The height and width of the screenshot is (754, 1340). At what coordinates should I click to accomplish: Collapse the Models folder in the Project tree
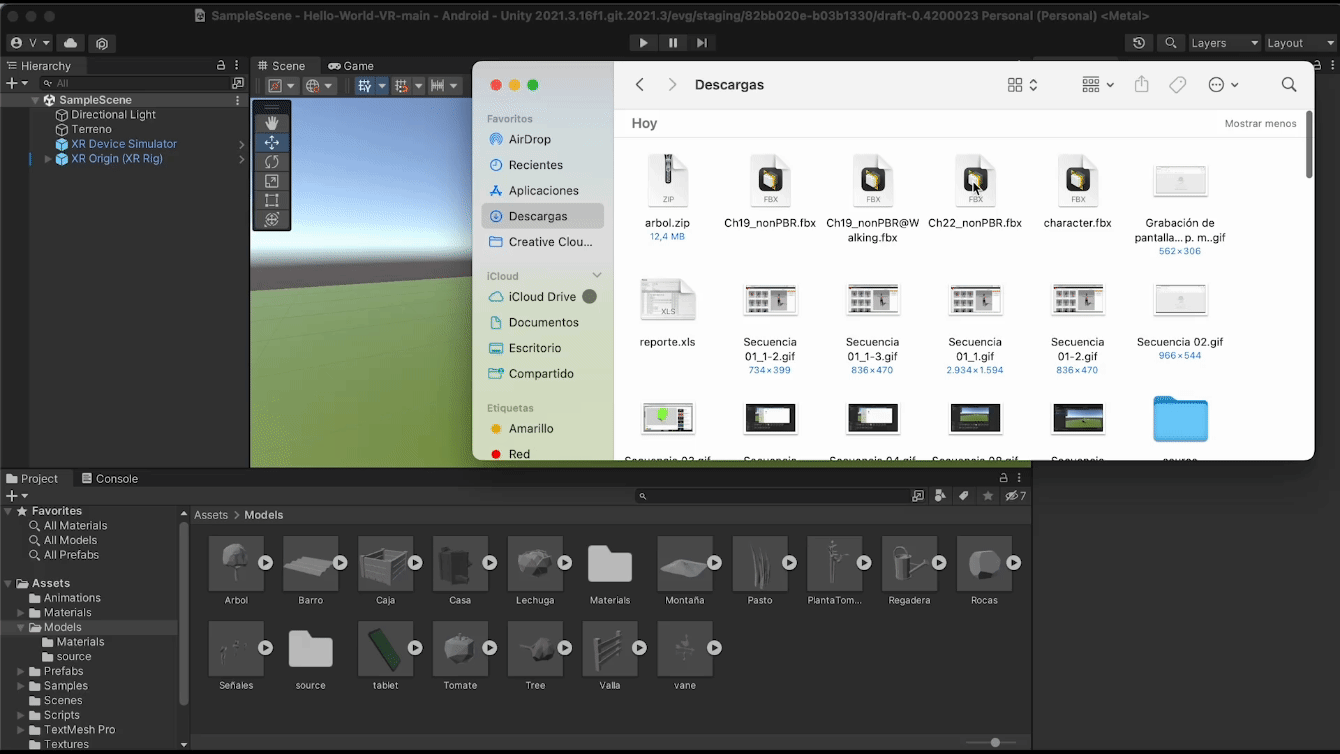[21, 628]
